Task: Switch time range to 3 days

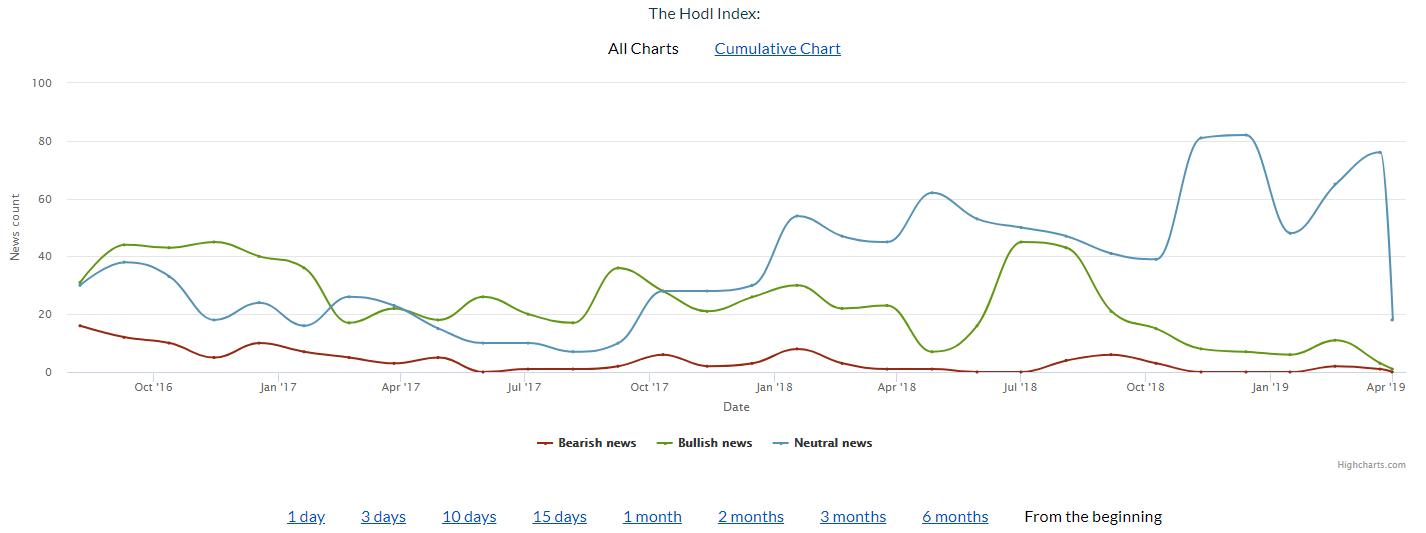Action: (x=383, y=517)
